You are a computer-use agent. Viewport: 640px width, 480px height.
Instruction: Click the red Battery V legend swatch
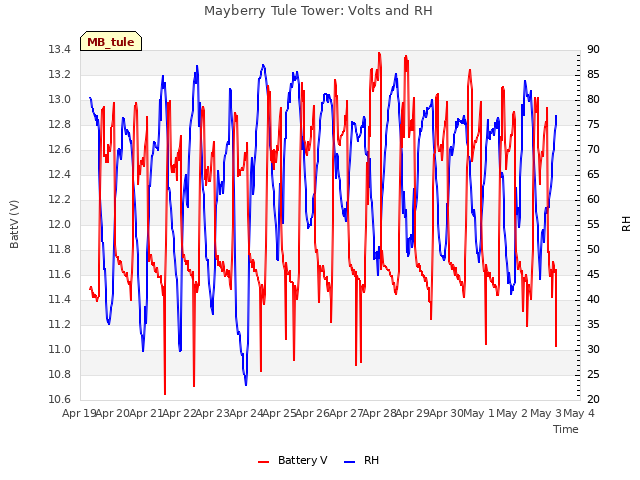click(264, 462)
